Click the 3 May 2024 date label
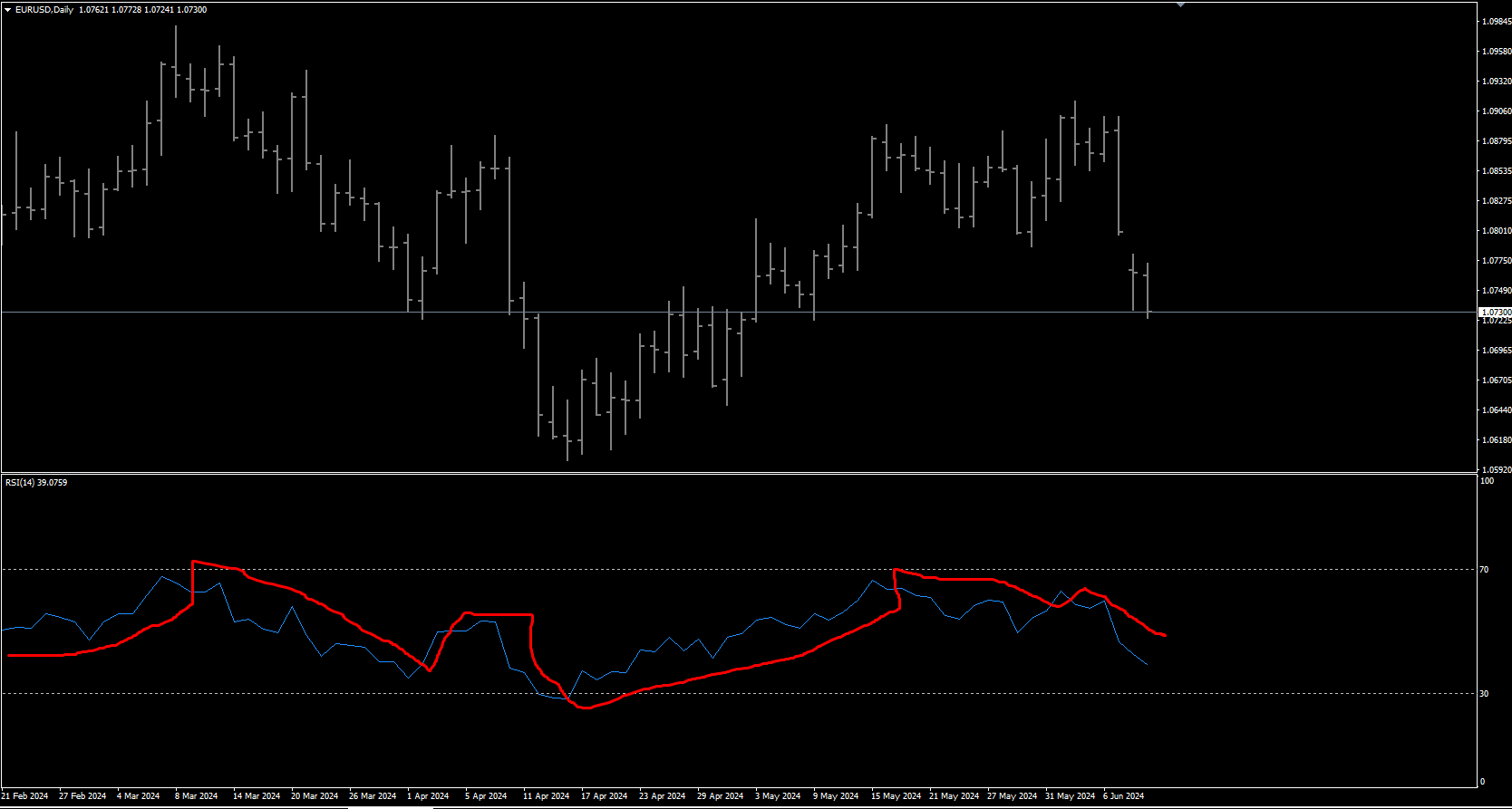The width and height of the screenshot is (1512, 809). (x=778, y=796)
